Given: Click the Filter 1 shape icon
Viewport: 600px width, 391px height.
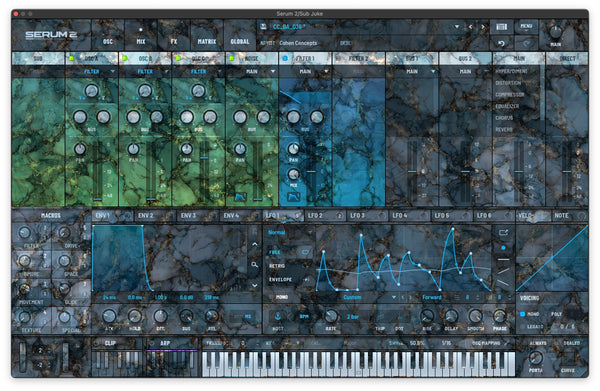Looking at the screenshot, I should pyautogui.click(x=293, y=197).
